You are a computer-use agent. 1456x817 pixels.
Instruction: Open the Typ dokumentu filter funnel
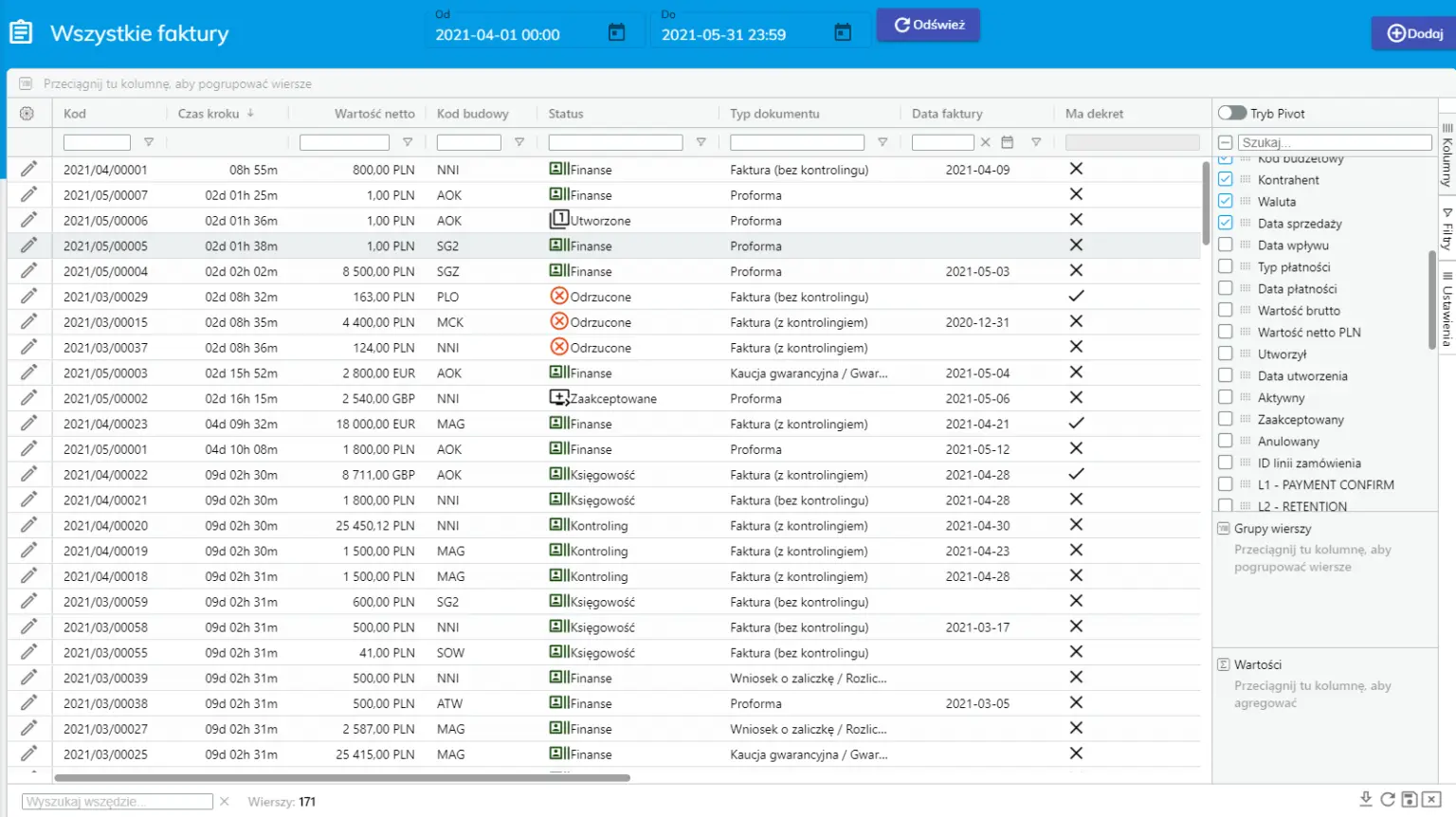point(882,142)
